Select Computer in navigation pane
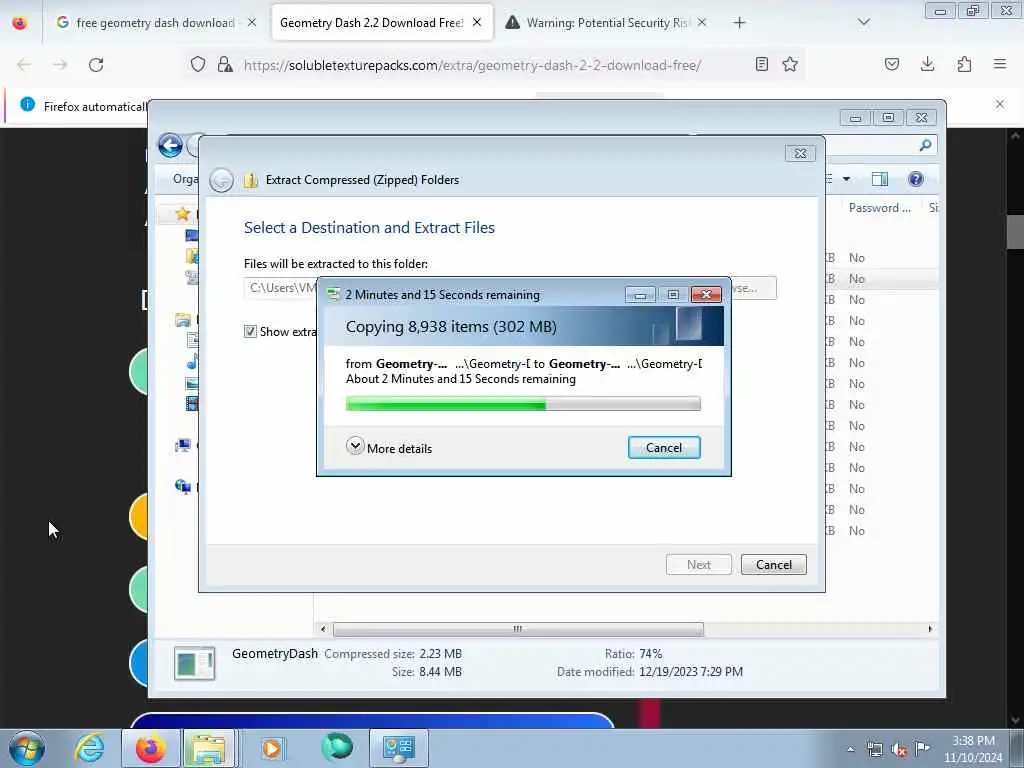The image size is (1024, 768). click(x=183, y=445)
